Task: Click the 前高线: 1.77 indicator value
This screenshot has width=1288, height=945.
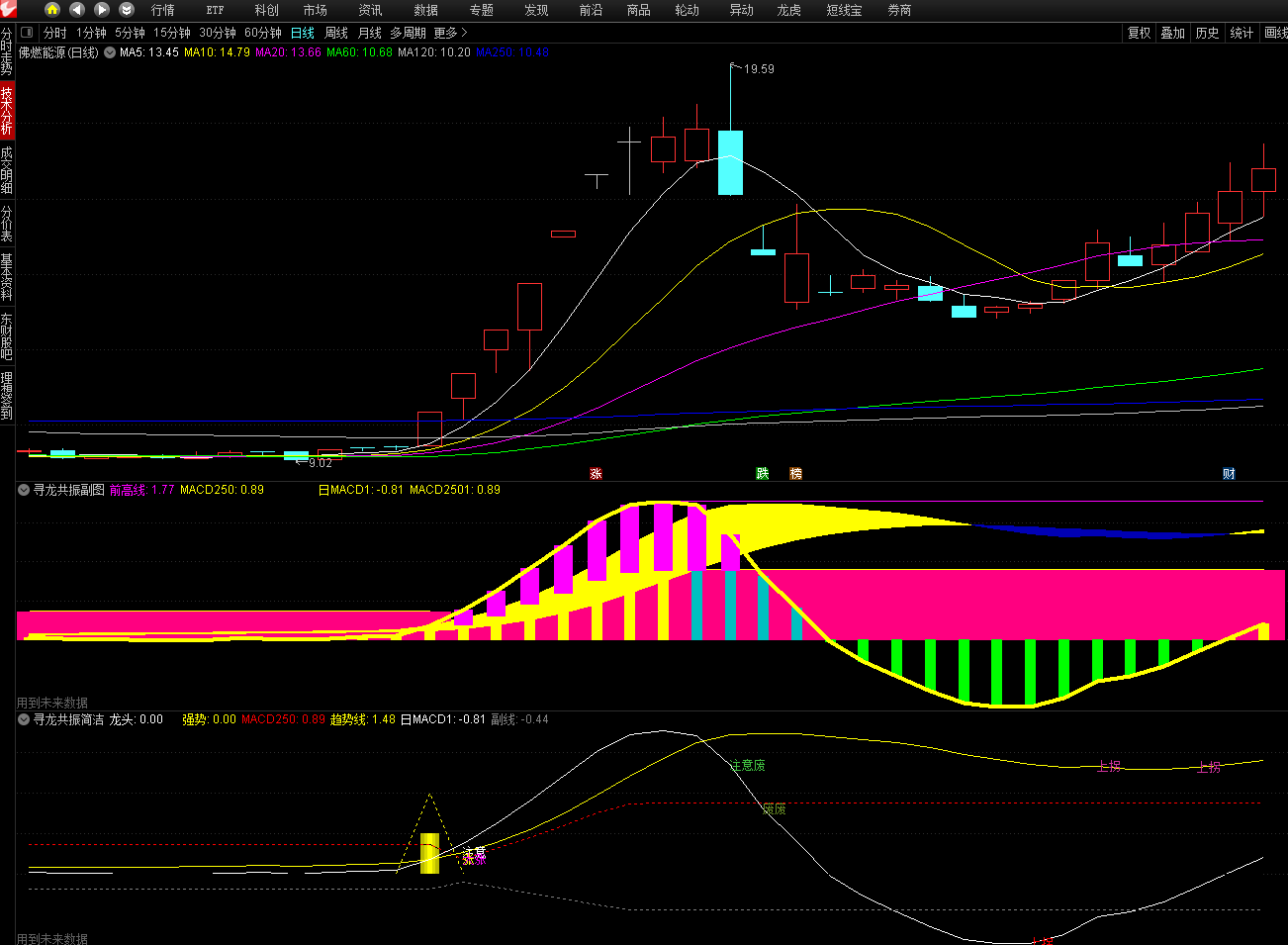Action: (x=141, y=490)
